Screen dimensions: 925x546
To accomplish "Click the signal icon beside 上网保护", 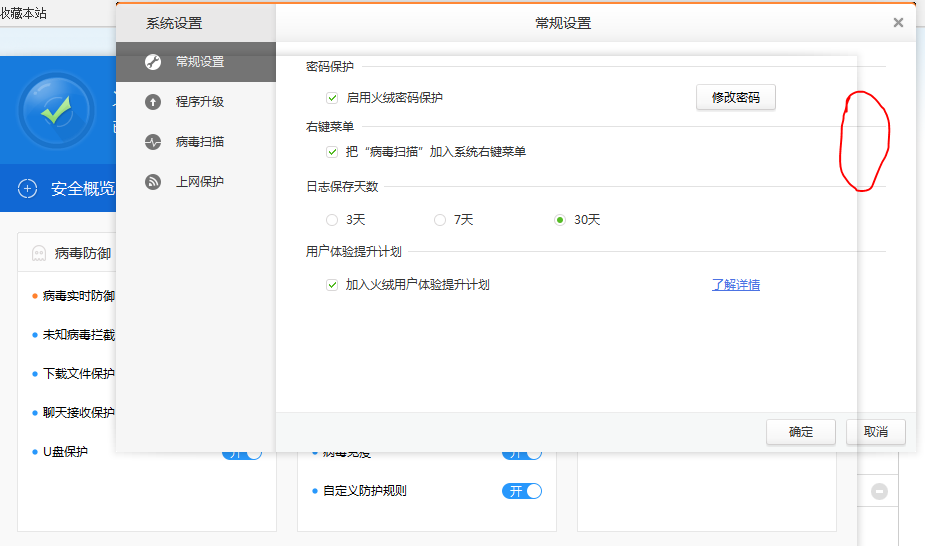I will click(x=153, y=182).
